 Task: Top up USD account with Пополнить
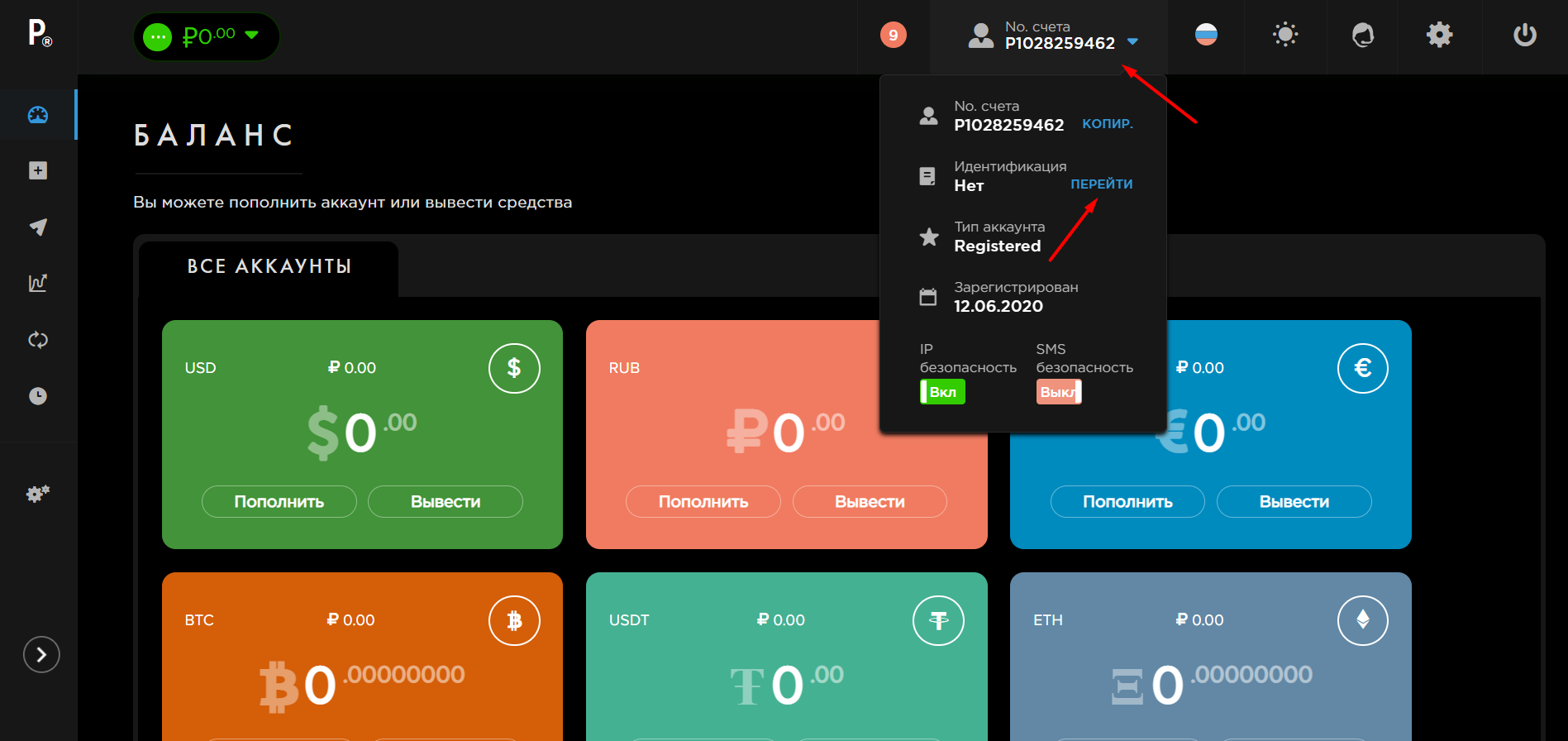click(279, 502)
